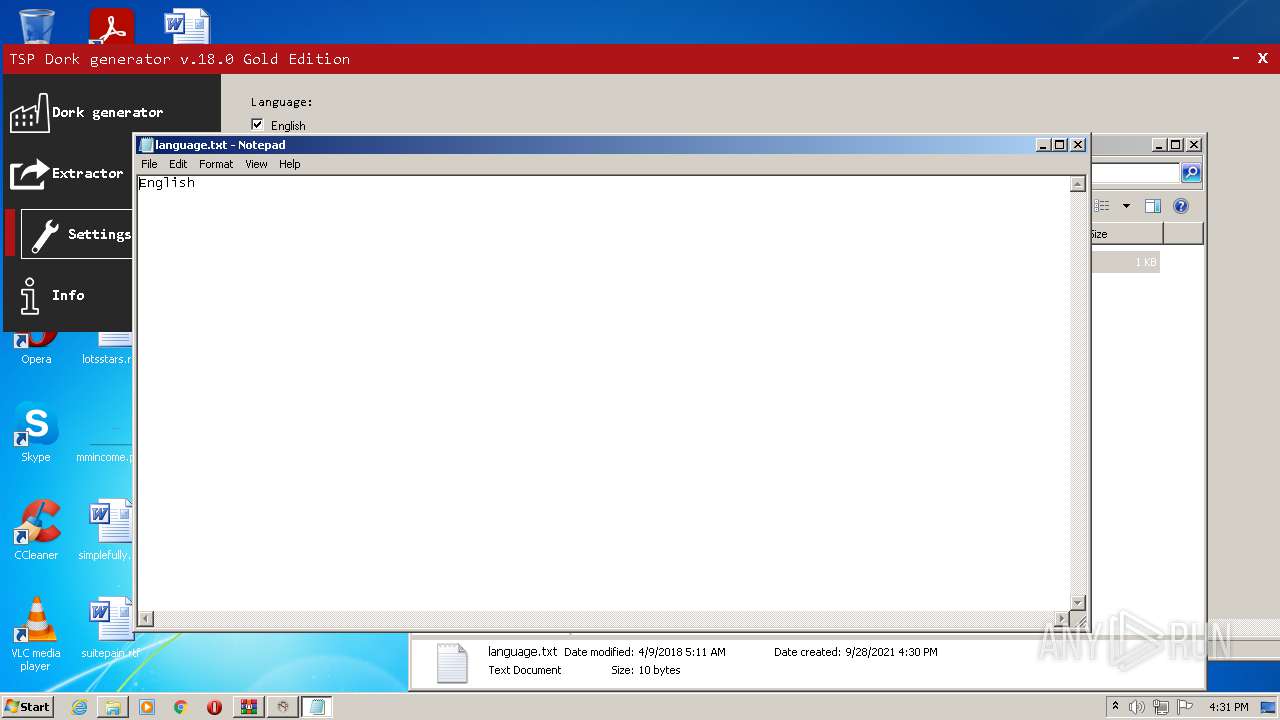Toggle the preview pane icon in Explorer toolbar
Screen dimensions: 1280x720
(x=1152, y=206)
